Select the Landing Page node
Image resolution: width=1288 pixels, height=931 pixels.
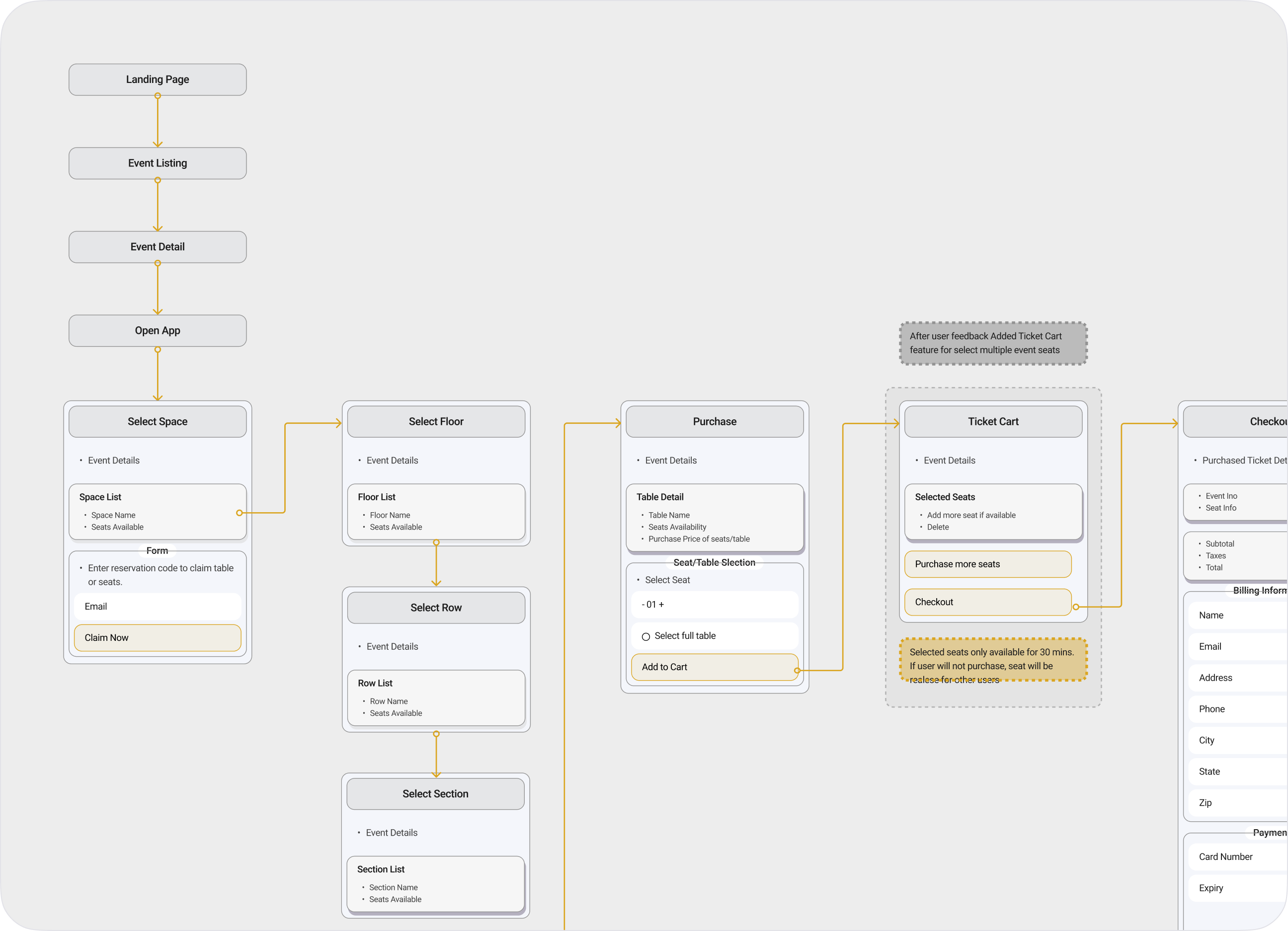(158, 79)
